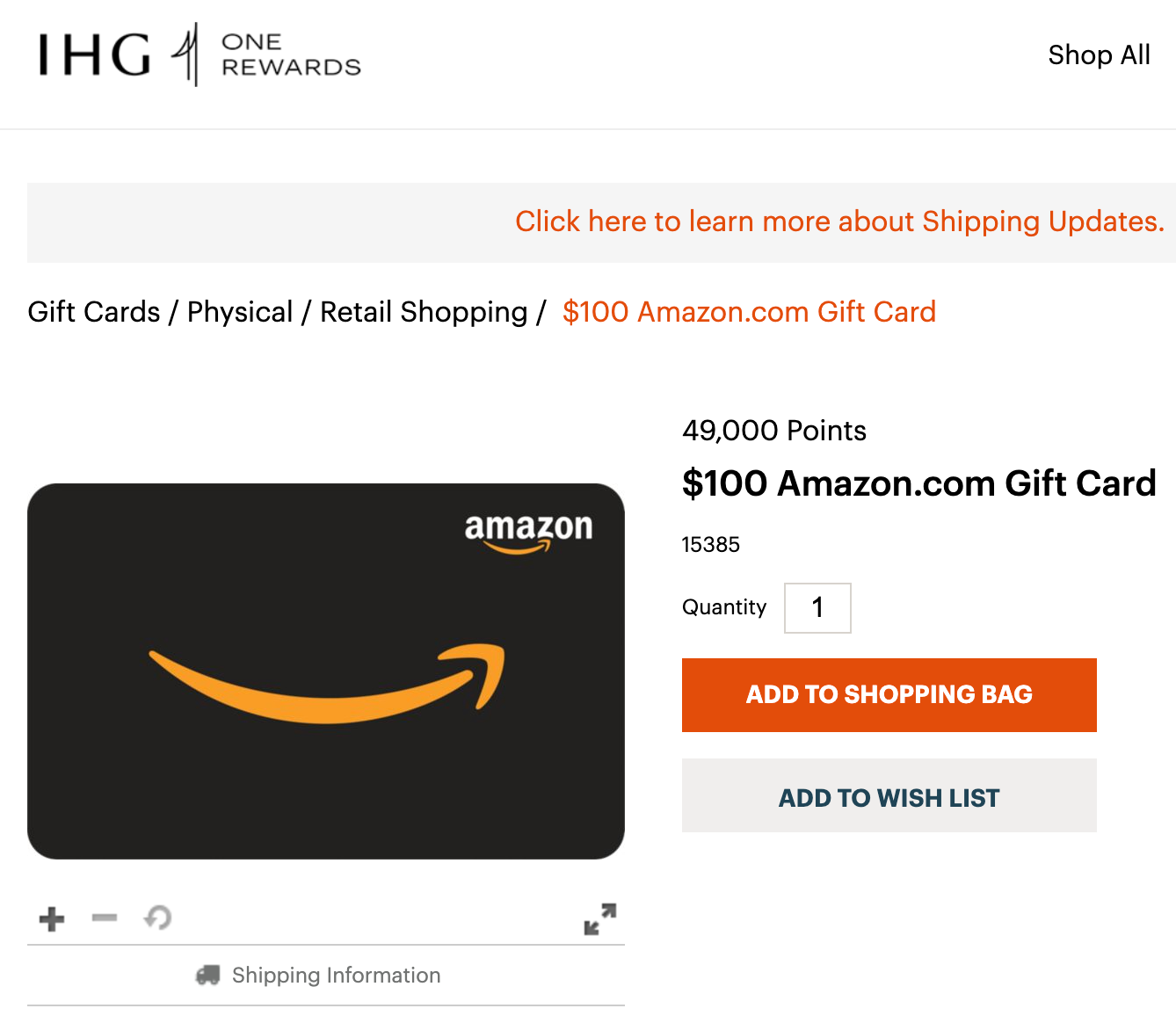Select Retail Shopping in the breadcrumb

click(x=423, y=312)
